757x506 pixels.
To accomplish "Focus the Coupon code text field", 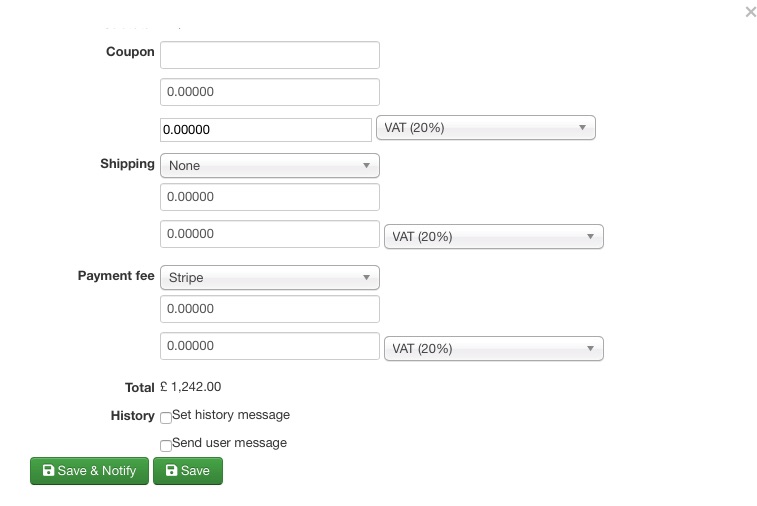I will (269, 54).
